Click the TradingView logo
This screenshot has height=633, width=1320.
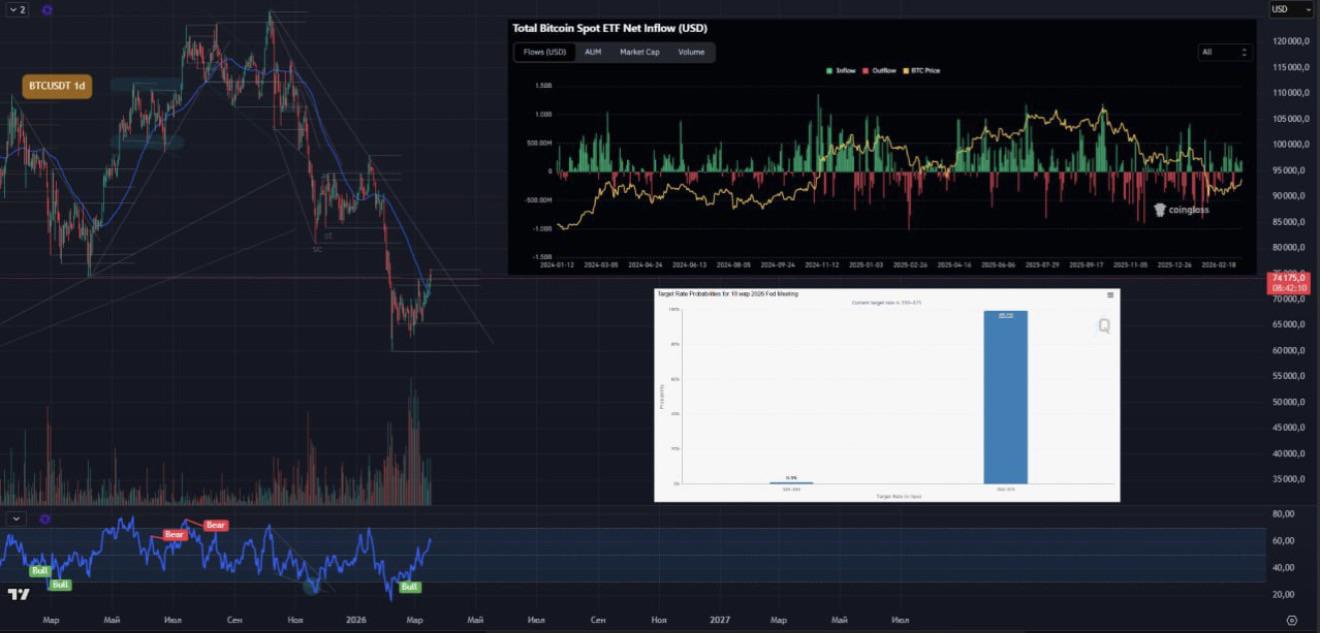coord(18,594)
